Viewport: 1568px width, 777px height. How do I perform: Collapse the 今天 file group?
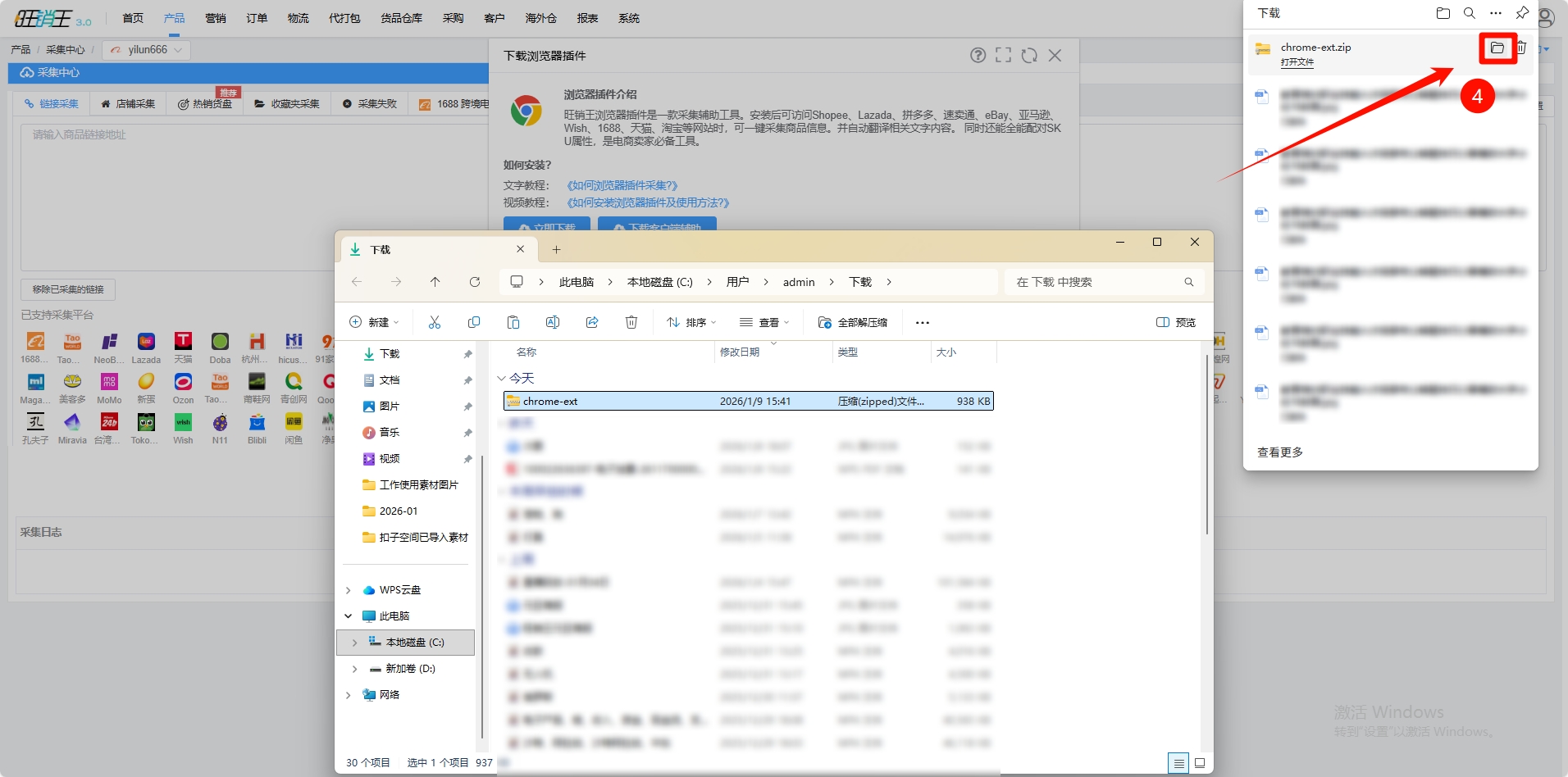point(502,379)
